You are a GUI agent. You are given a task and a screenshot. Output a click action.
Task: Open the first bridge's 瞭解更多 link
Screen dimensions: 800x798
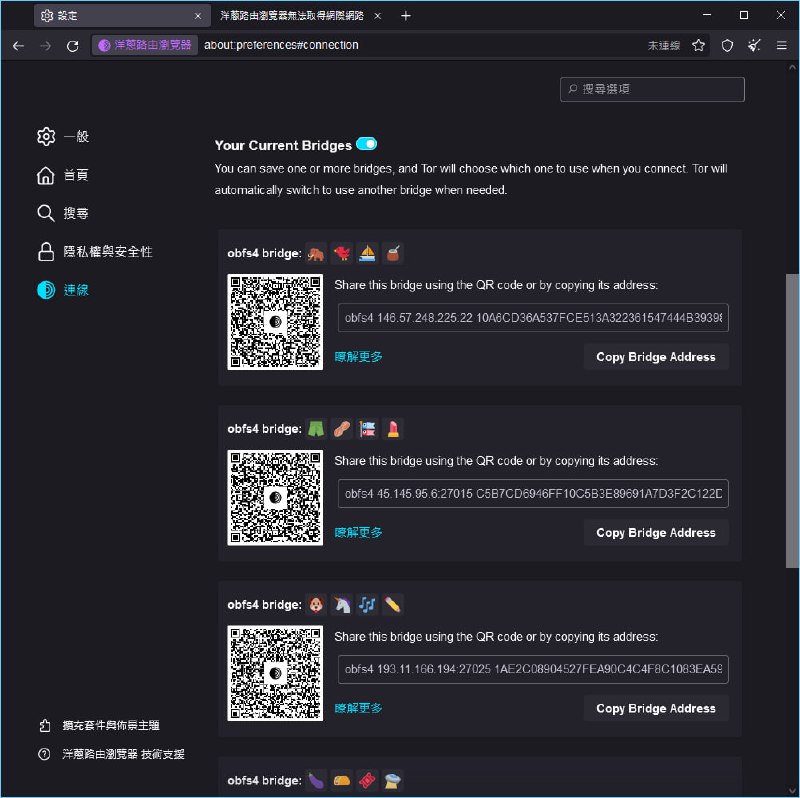pyautogui.click(x=358, y=356)
